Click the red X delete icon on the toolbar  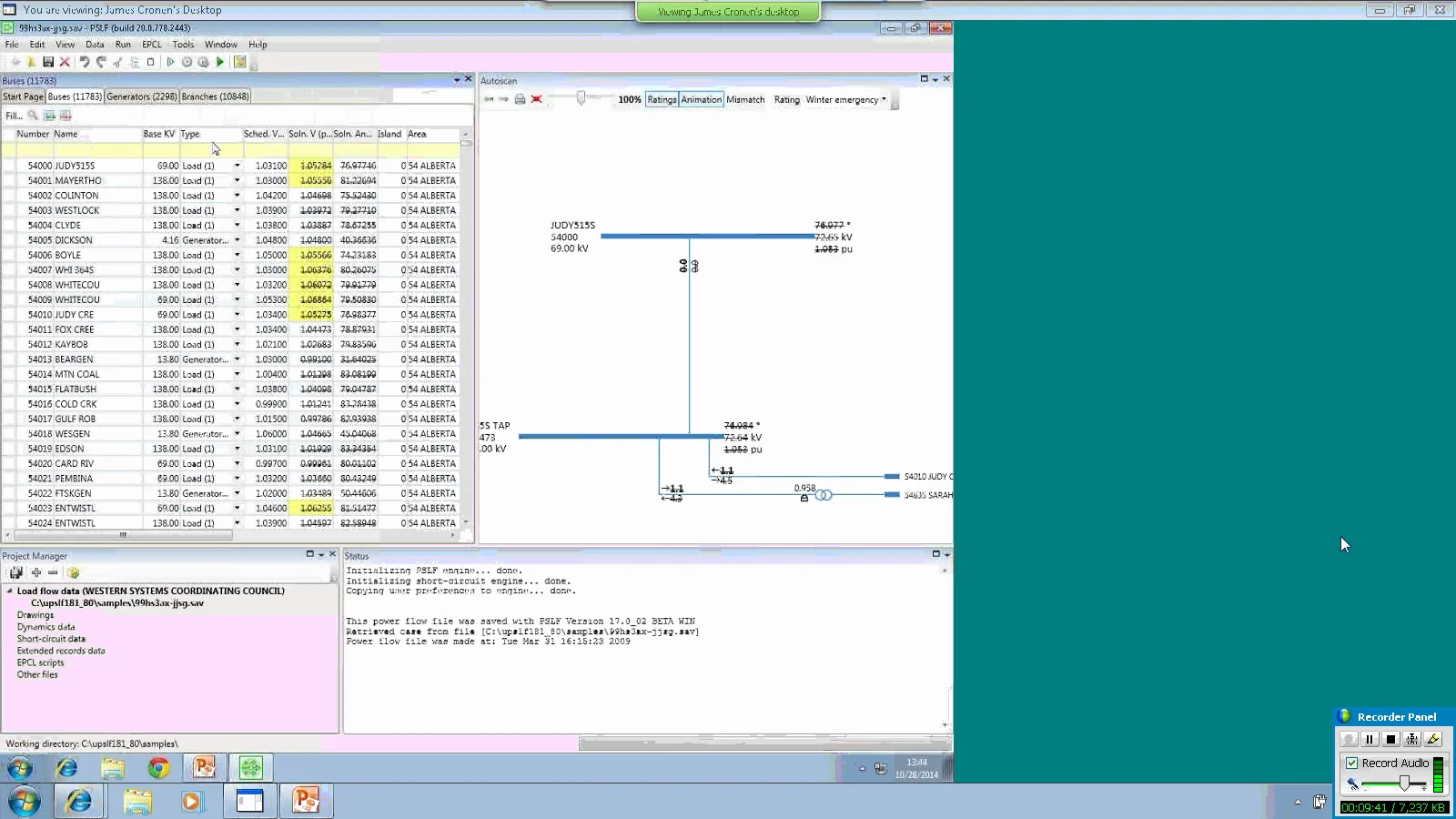65,61
